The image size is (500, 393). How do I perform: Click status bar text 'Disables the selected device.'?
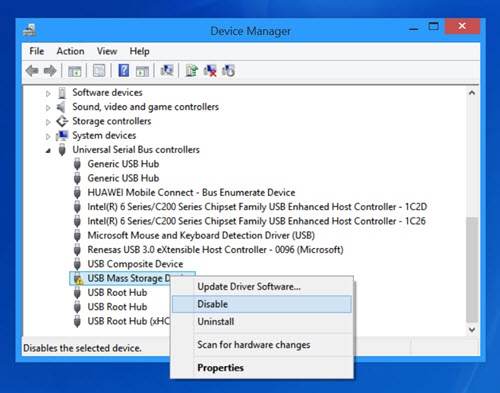pos(82,348)
